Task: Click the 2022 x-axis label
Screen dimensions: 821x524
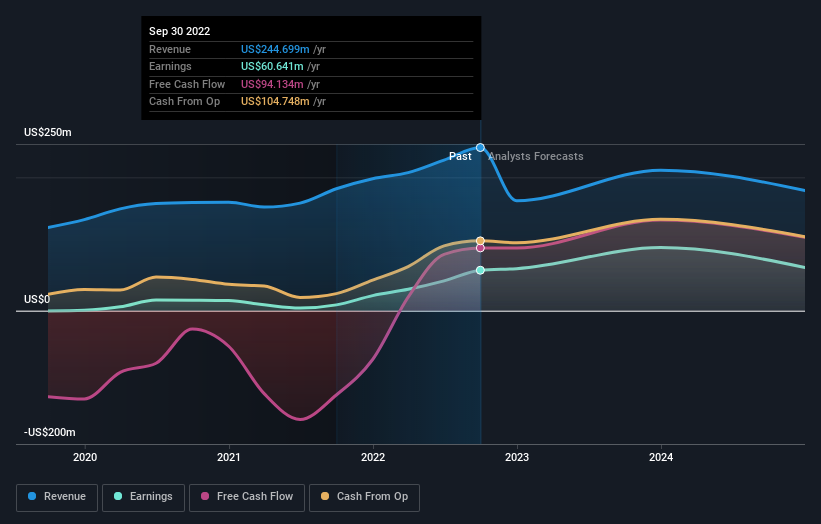Action: point(373,457)
